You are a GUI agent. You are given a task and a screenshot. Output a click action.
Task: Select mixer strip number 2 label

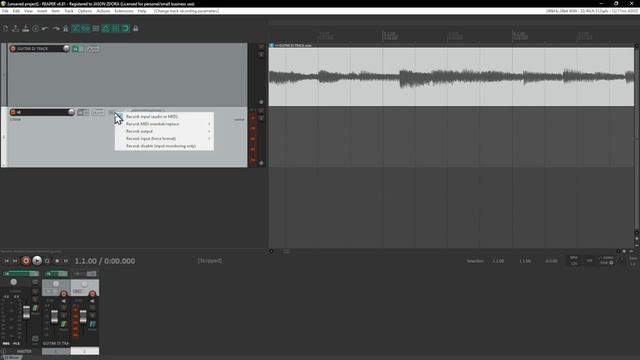tap(84, 351)
